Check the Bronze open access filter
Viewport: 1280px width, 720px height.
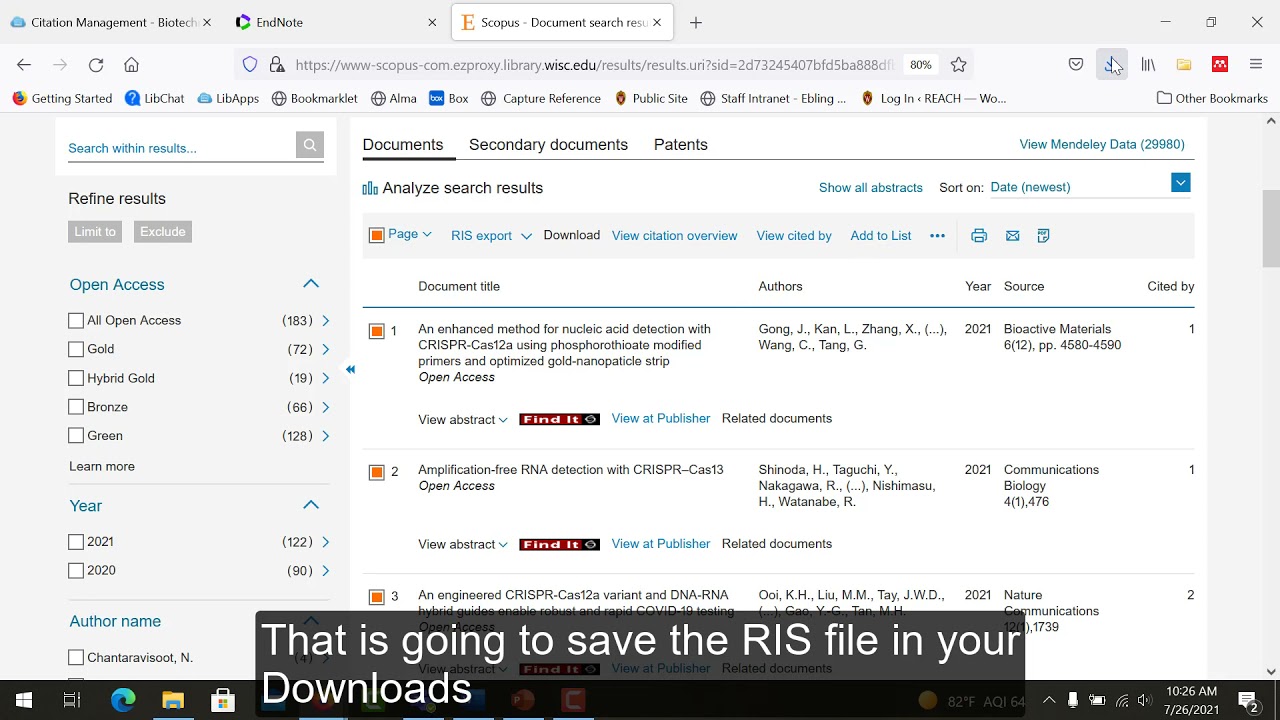pyautogui.click(x=76, y=407)
